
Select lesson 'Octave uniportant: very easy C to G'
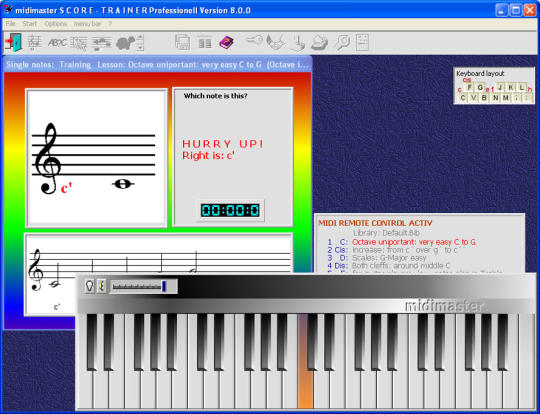pos(414,242)
